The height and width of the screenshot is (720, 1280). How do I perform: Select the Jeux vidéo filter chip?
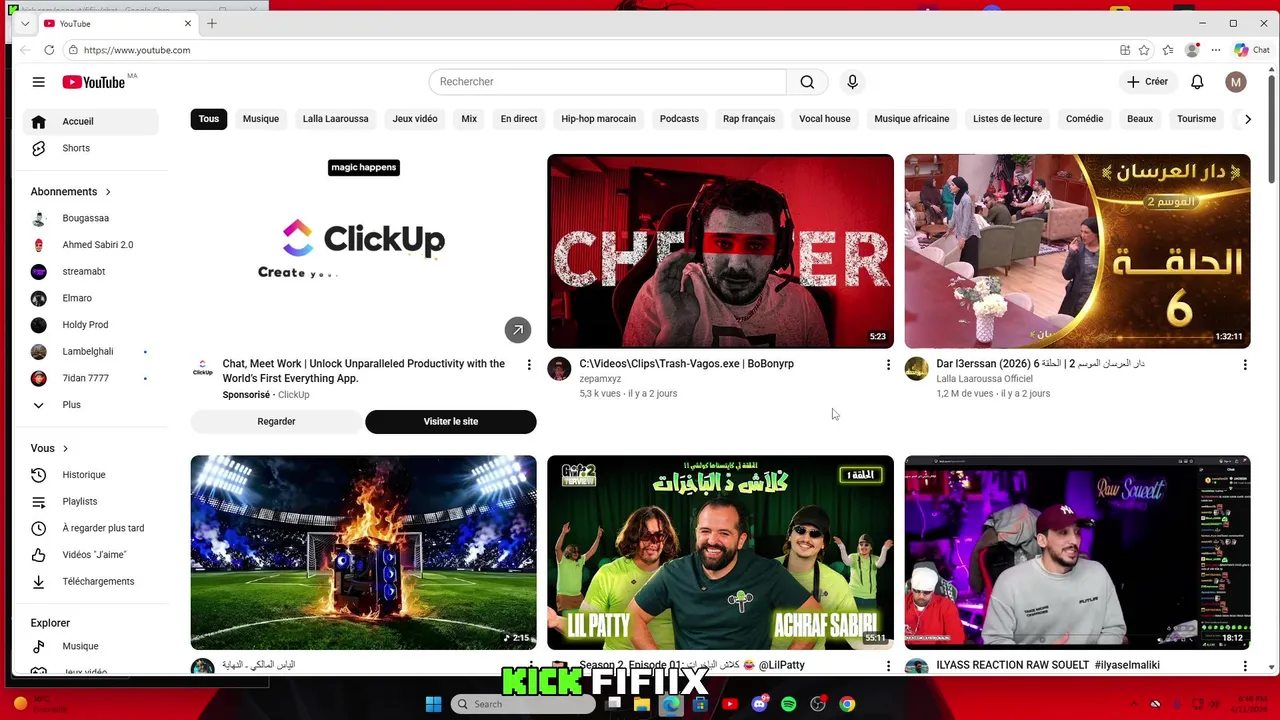tap(415, 119)
